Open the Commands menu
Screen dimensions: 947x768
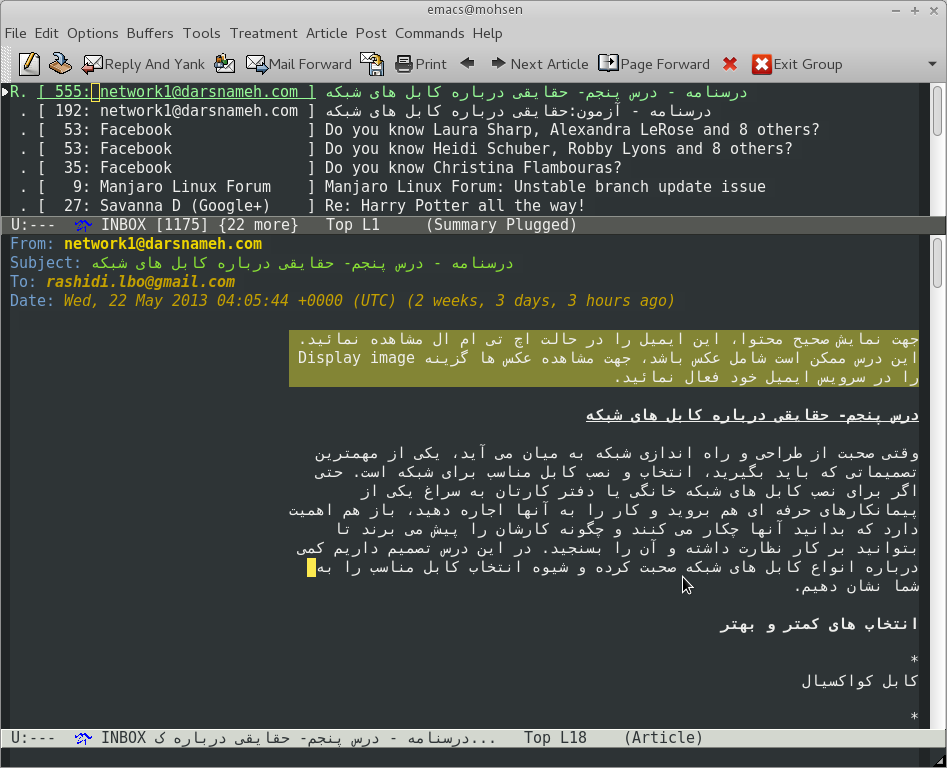coord(430,33)
